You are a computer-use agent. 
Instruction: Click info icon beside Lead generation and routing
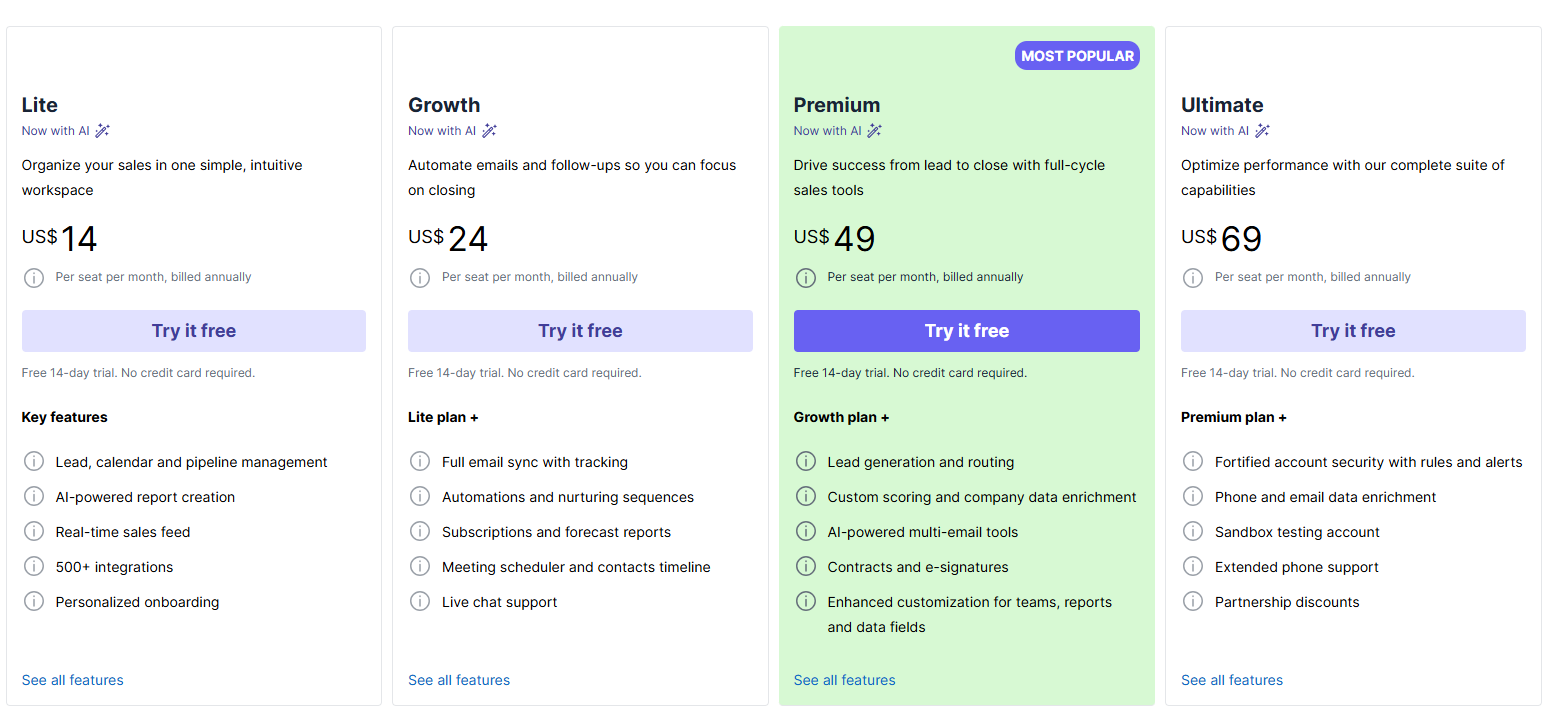point(806,462)
